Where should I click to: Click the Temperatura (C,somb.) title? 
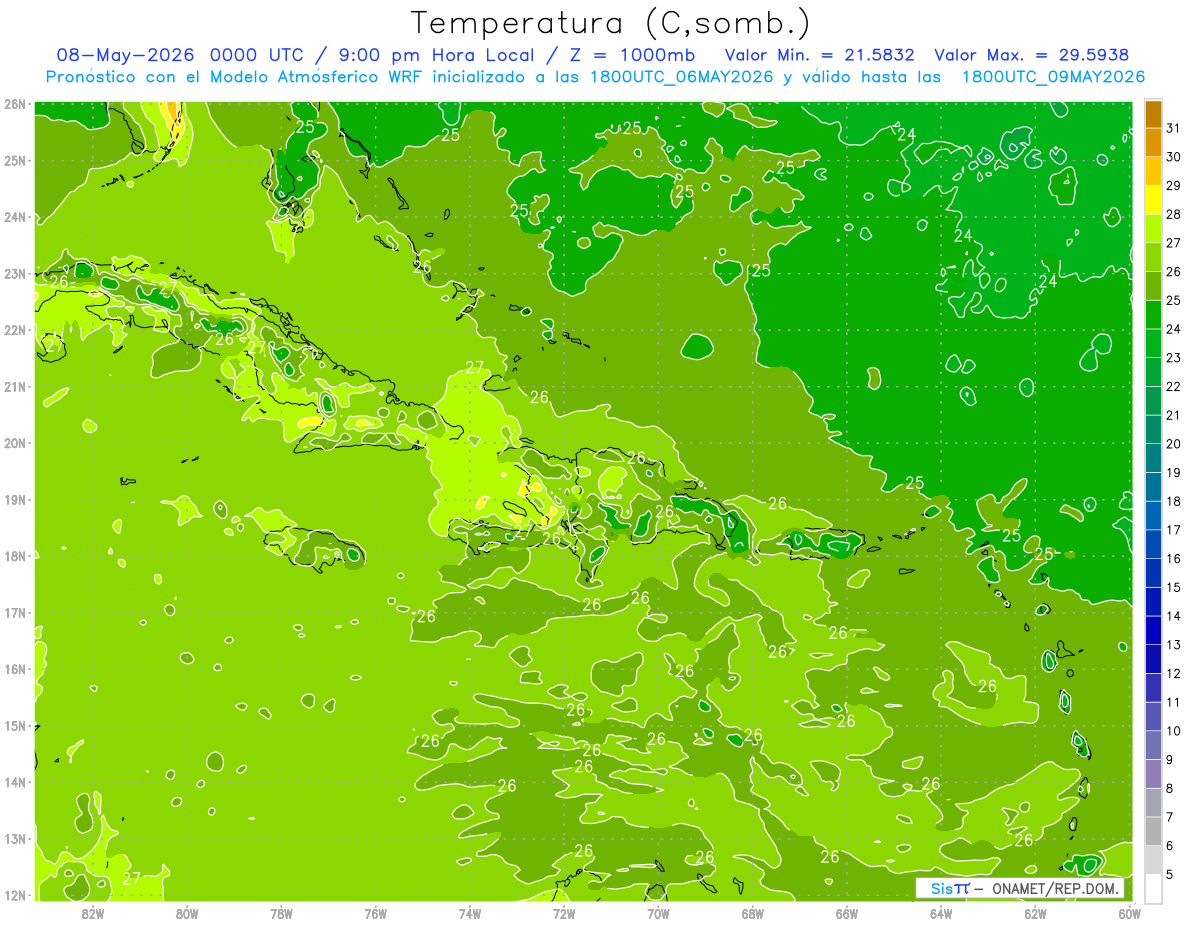(610, 23)
